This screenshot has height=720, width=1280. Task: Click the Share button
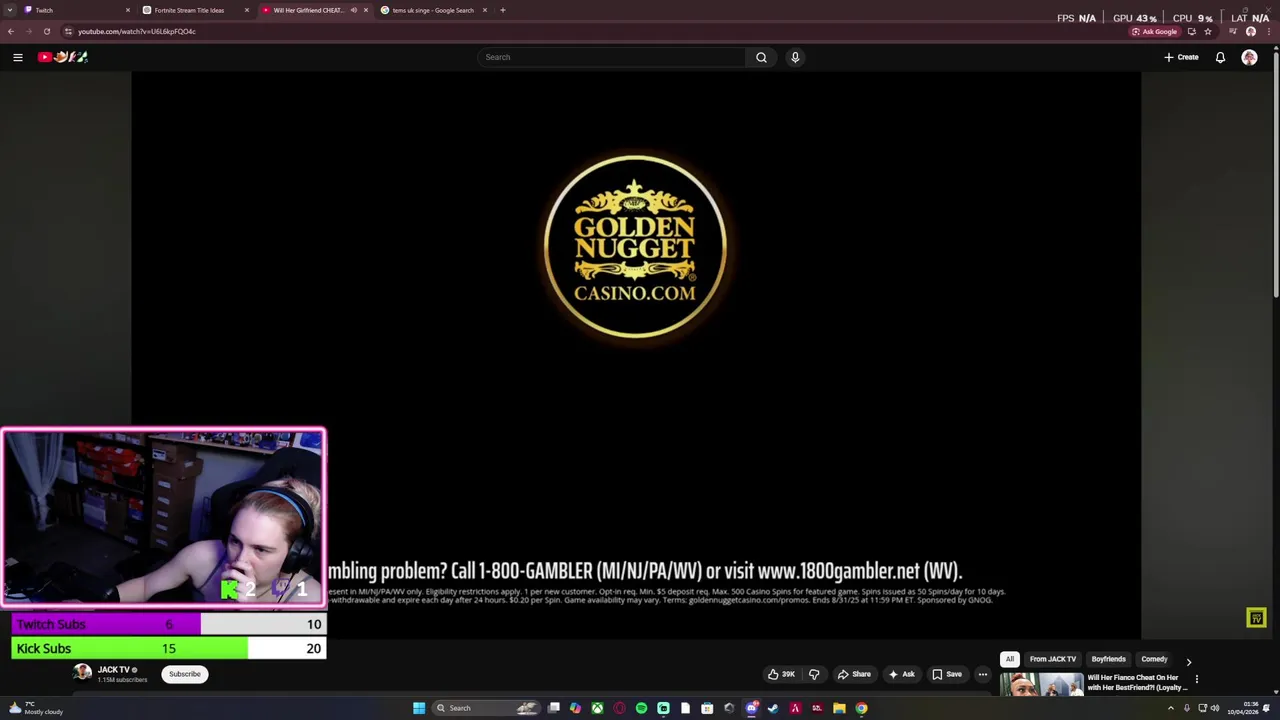854,674
